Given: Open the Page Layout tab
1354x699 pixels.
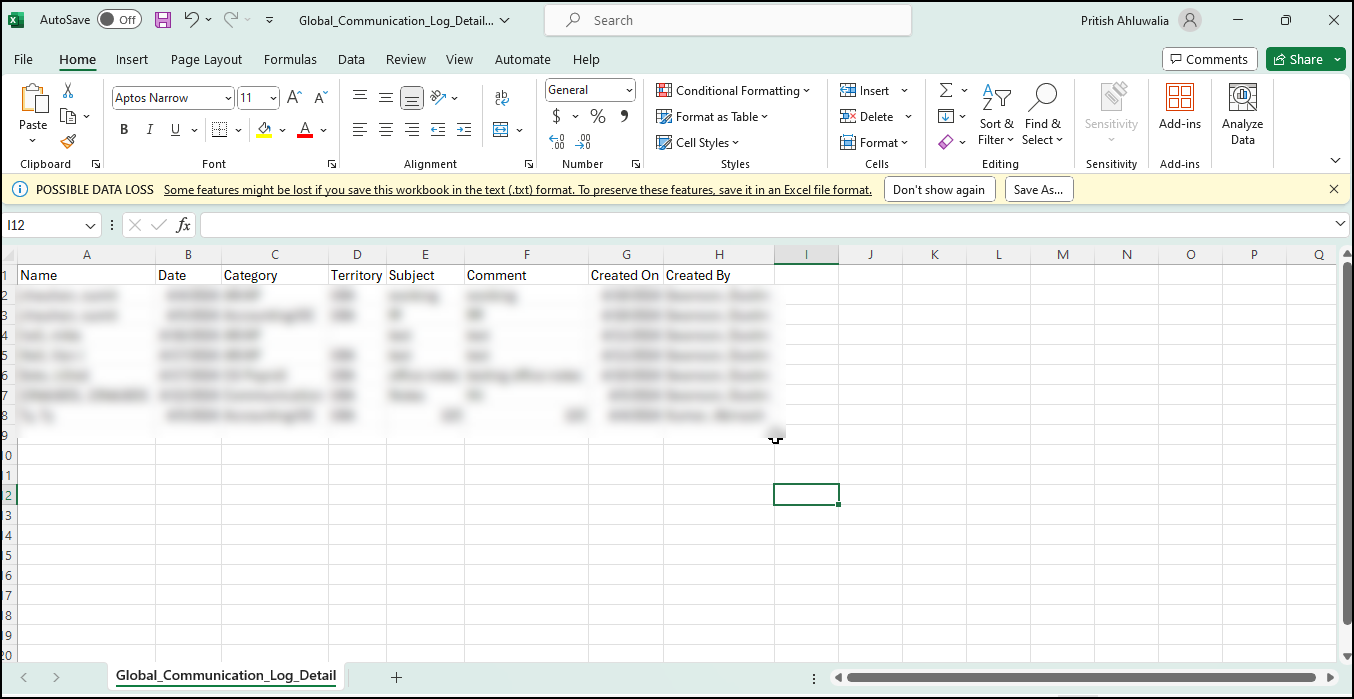Looking at the screenshot, I should click(x=206, y=60).
